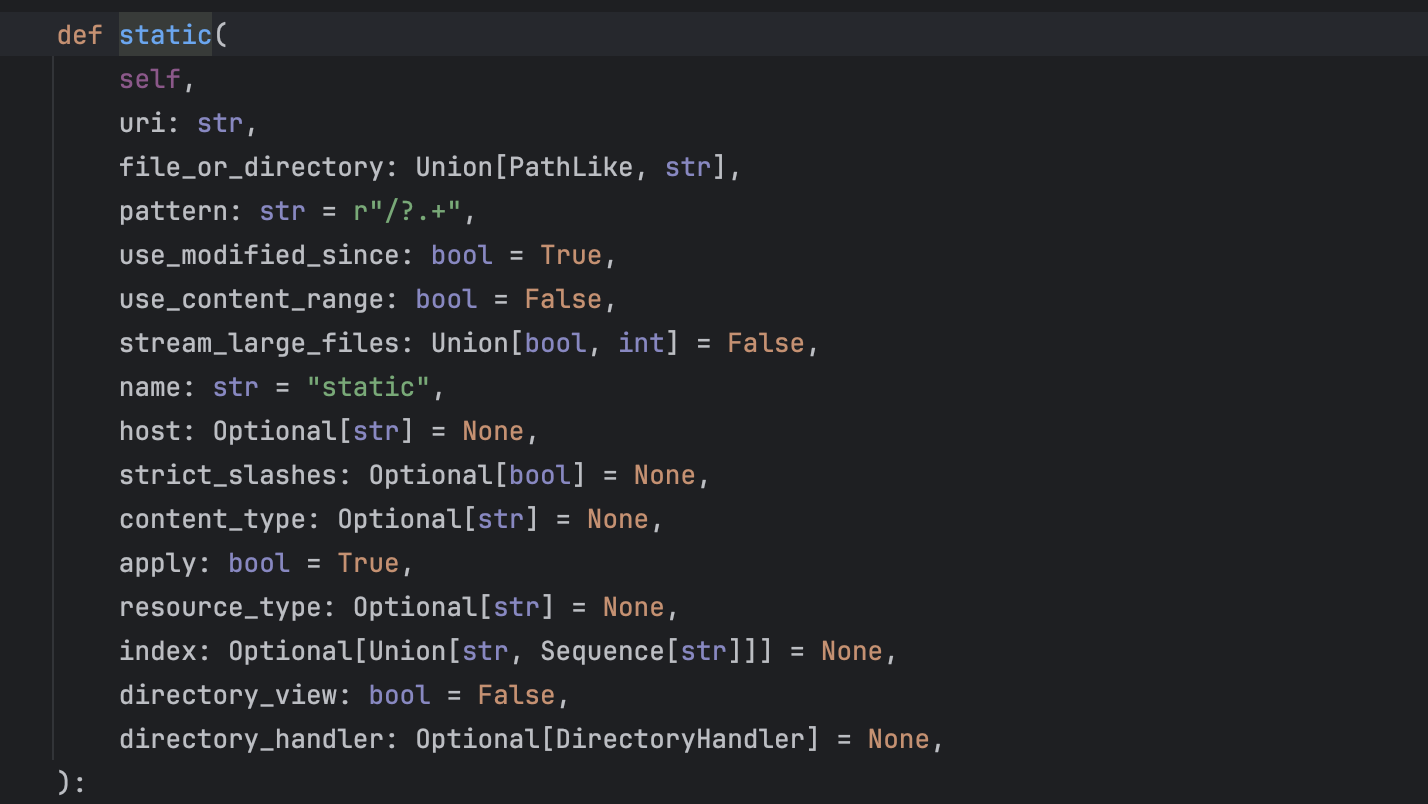The width and height of the screenshot is (1428, 804).
Task: Click the resource_type parameter
Action: pyautogui.click(x=220, y=607)
